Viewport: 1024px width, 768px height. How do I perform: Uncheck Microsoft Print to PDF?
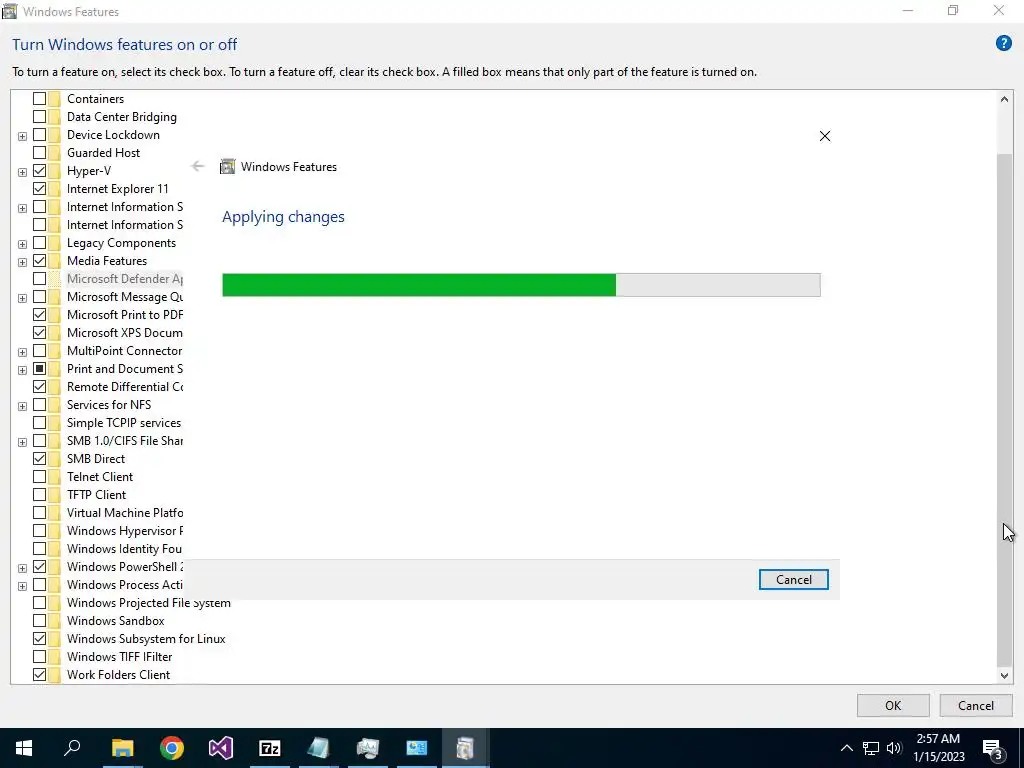point(39,315)
